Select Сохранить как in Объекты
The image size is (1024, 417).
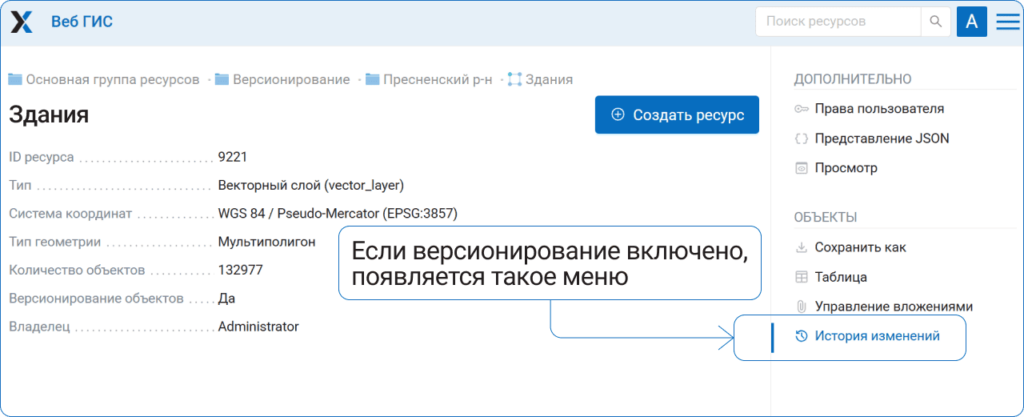click(x=860, y=248)
